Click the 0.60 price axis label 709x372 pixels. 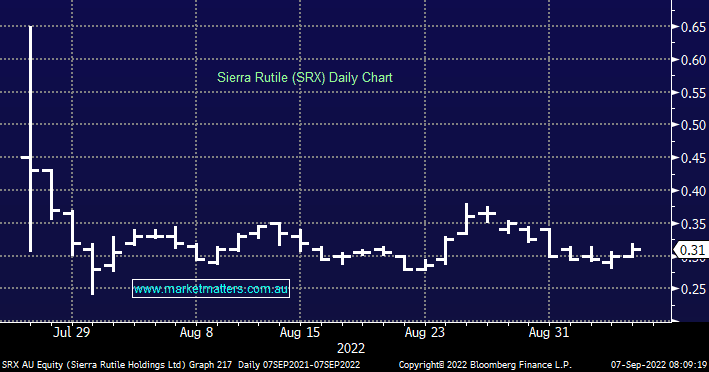(694, 60)
